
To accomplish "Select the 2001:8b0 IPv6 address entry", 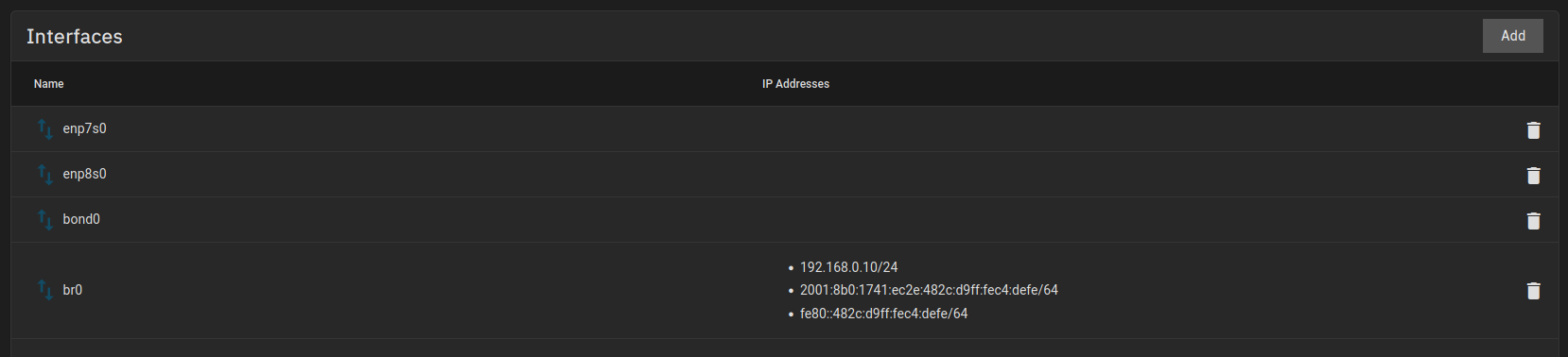I will 929,290.
